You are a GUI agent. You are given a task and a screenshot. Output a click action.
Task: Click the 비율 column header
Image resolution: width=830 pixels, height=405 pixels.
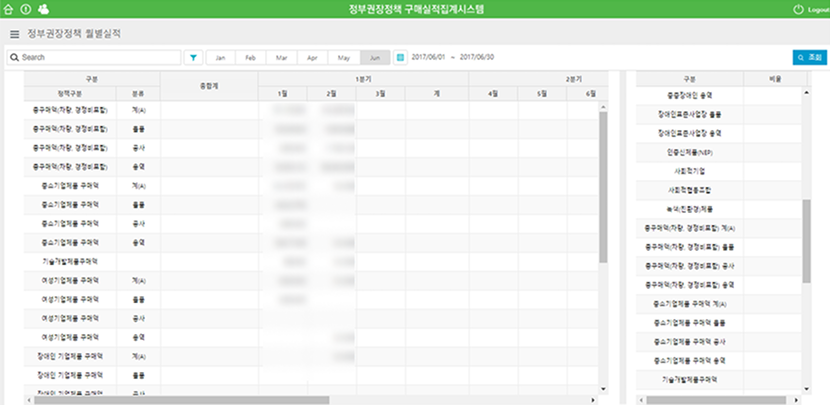pyautogui.click(x=775, y=79)
